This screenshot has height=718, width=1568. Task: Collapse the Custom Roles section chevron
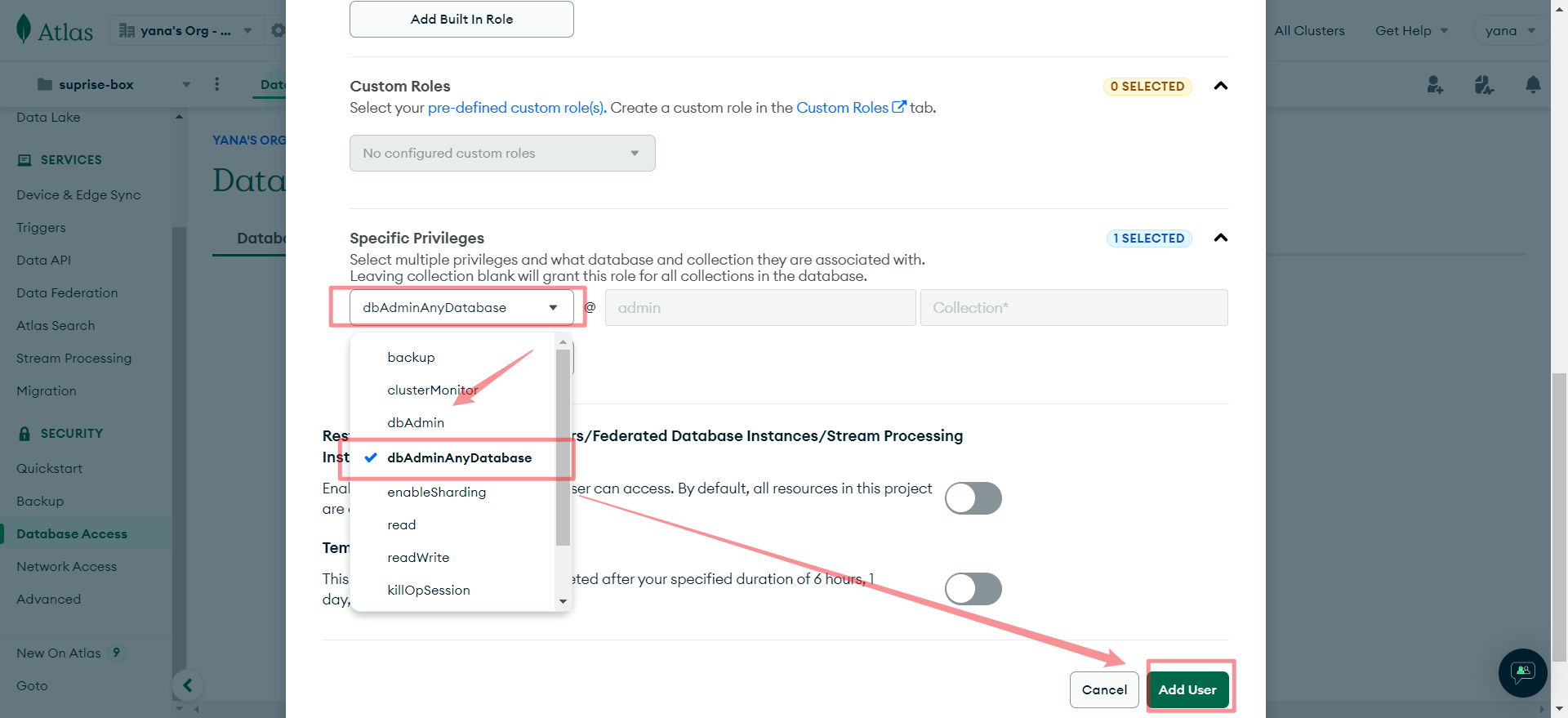tap(1221, 87)
